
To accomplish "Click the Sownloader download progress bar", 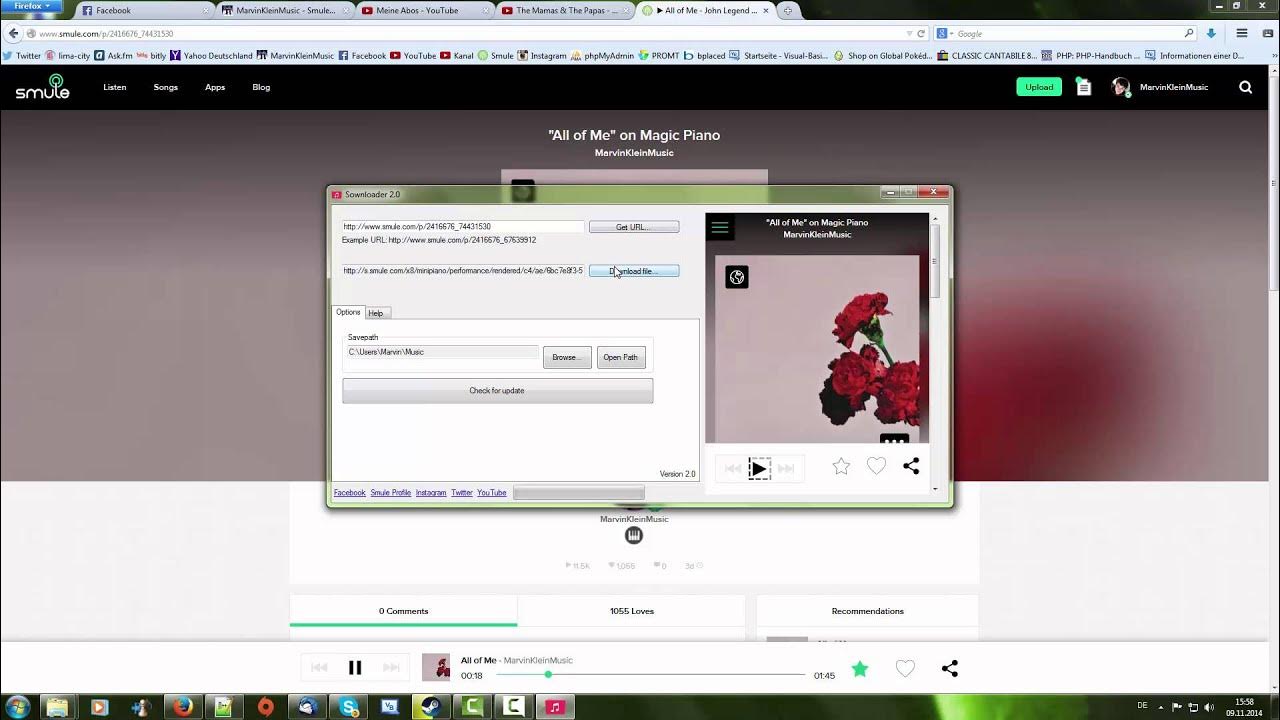I will tap(578, 492).
